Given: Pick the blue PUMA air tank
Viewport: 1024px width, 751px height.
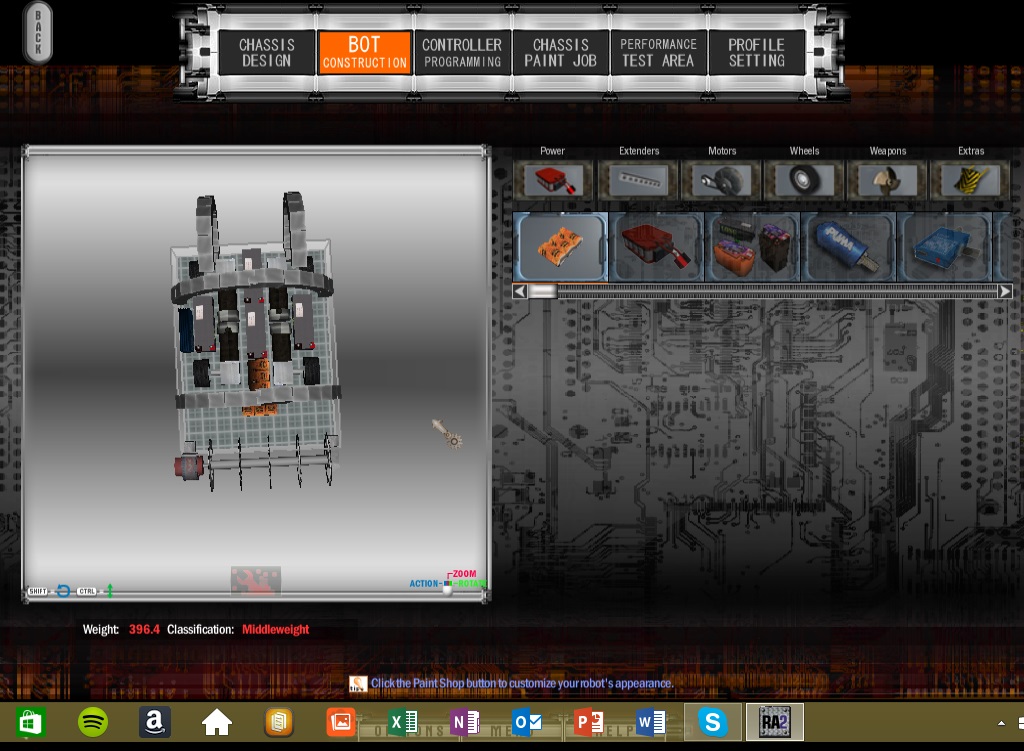Looking at the screenshot, I should [x=848, y=247].
